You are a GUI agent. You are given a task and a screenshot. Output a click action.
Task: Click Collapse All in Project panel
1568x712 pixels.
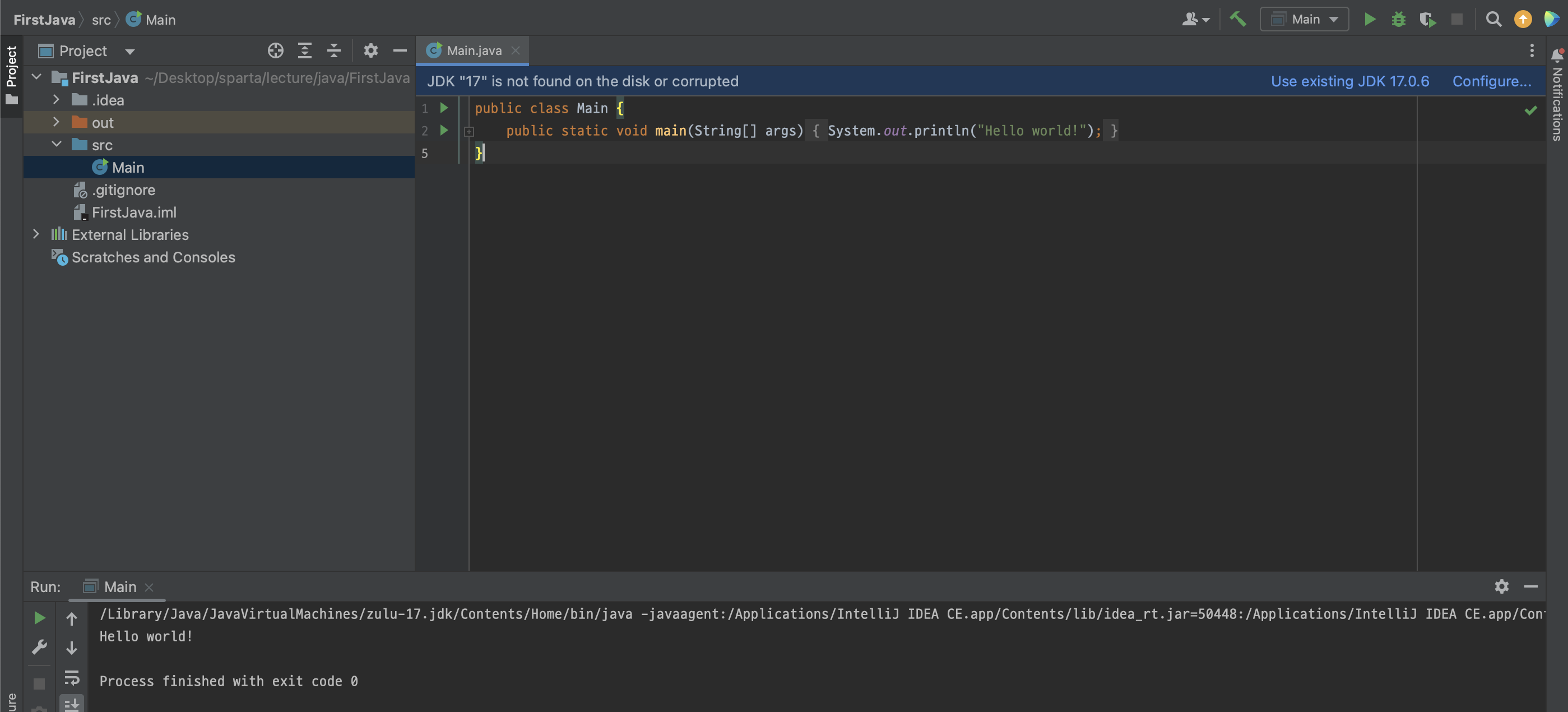pos(333,50)
